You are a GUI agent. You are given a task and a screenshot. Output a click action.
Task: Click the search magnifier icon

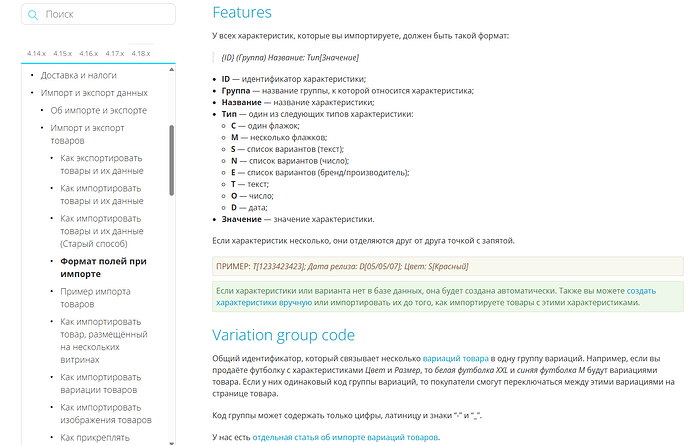(x=34, y=15)
